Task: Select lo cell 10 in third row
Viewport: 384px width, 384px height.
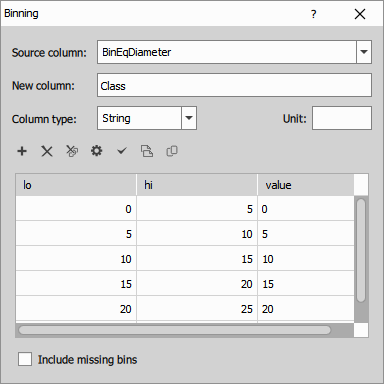Action: click(76, 259)
